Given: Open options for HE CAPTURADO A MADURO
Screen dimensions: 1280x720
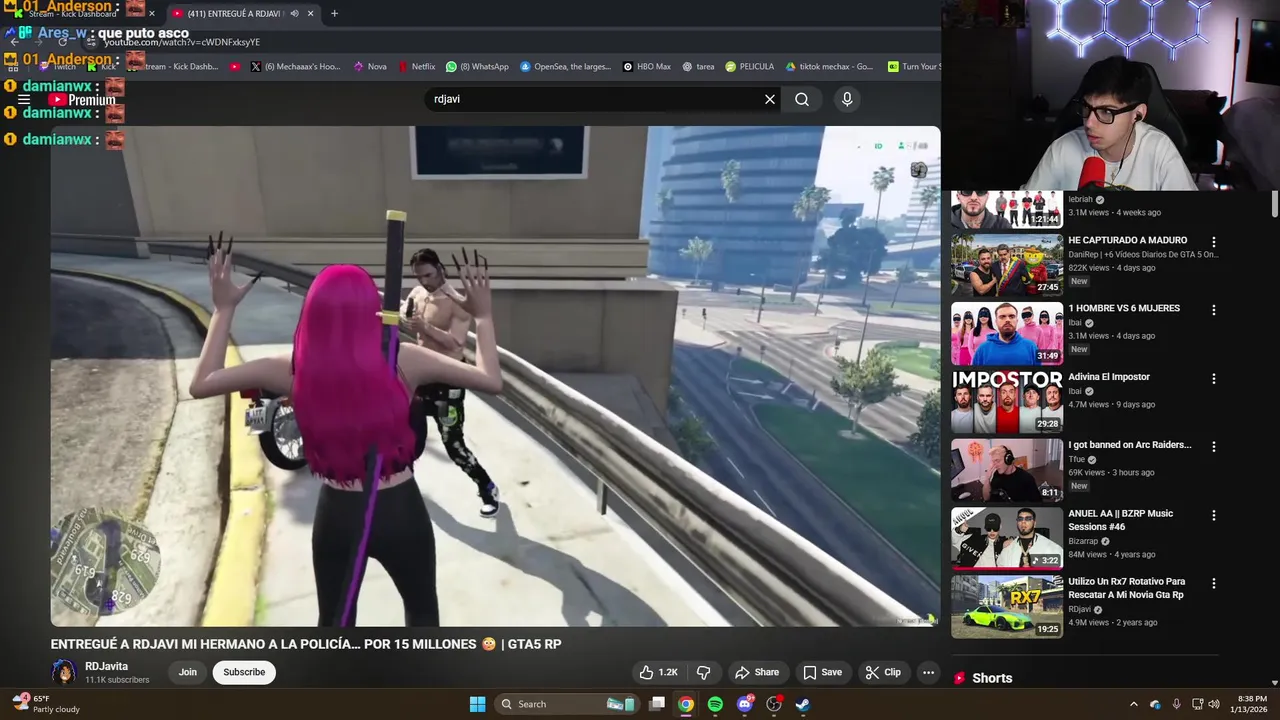Looking at the screenshot, I should point(1214,242).
